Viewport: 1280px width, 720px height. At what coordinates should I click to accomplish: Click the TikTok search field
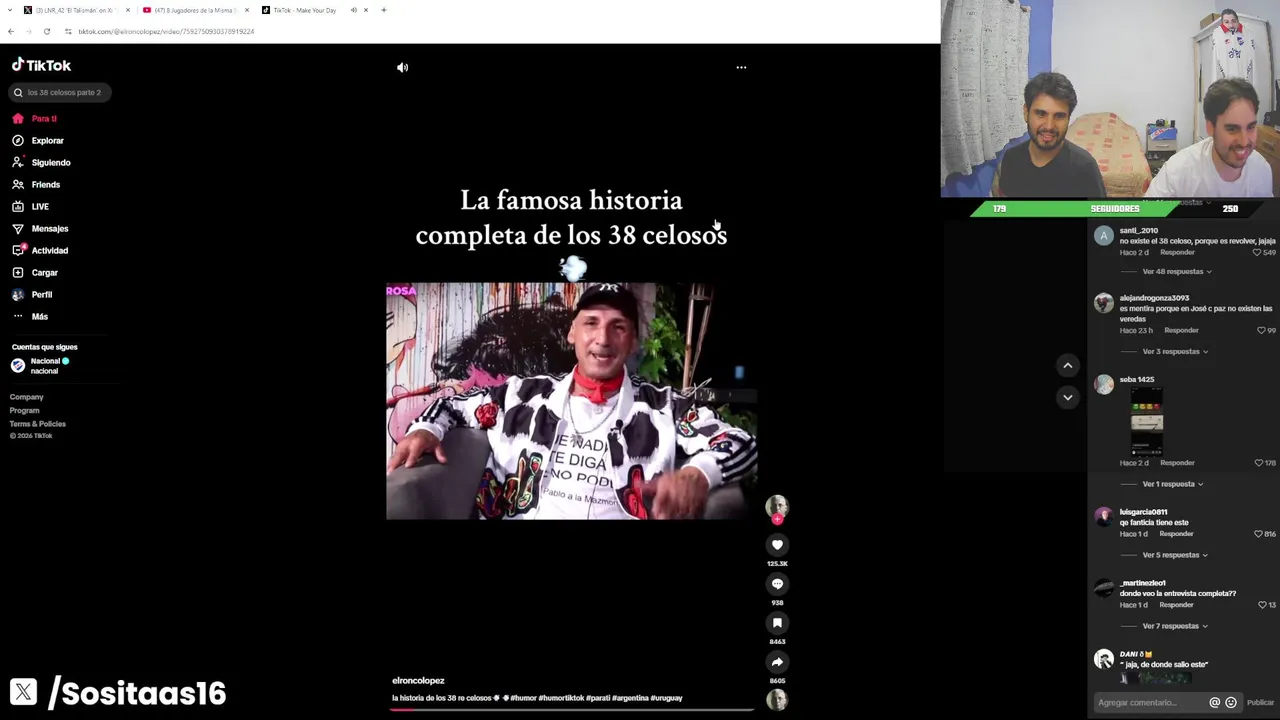(60, 92)
